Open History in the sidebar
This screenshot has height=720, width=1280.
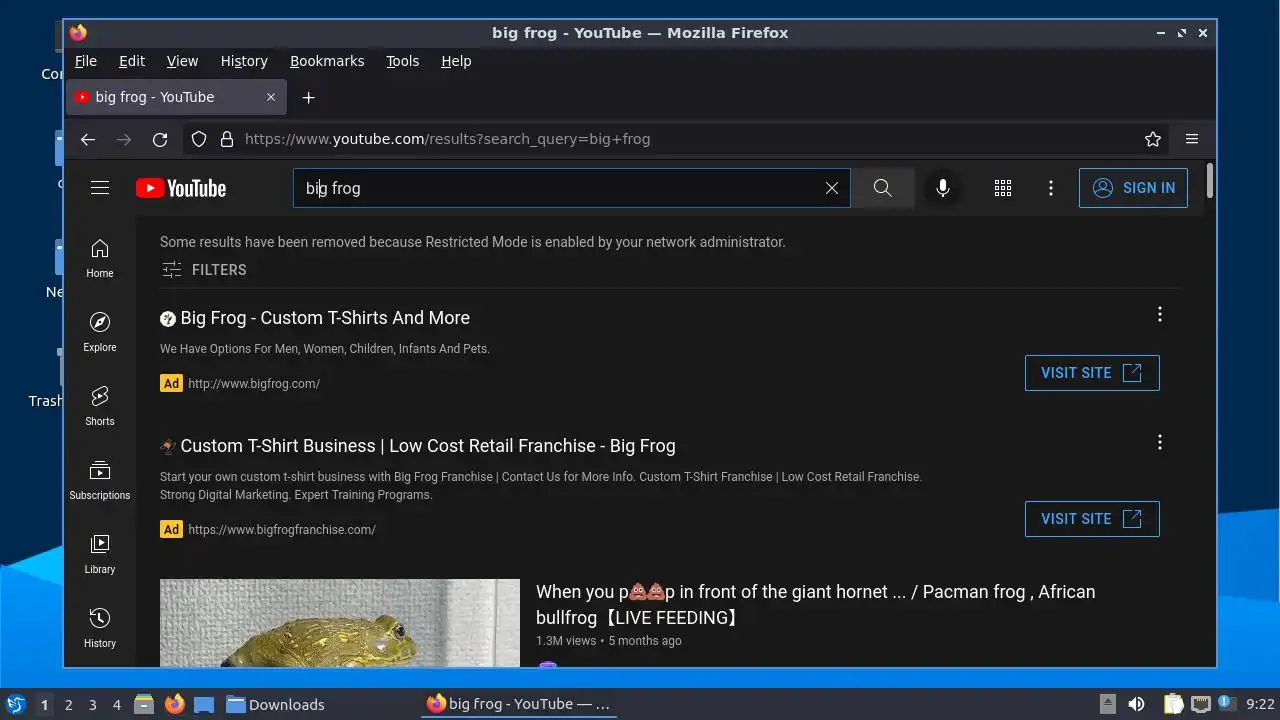coord(100,628)
